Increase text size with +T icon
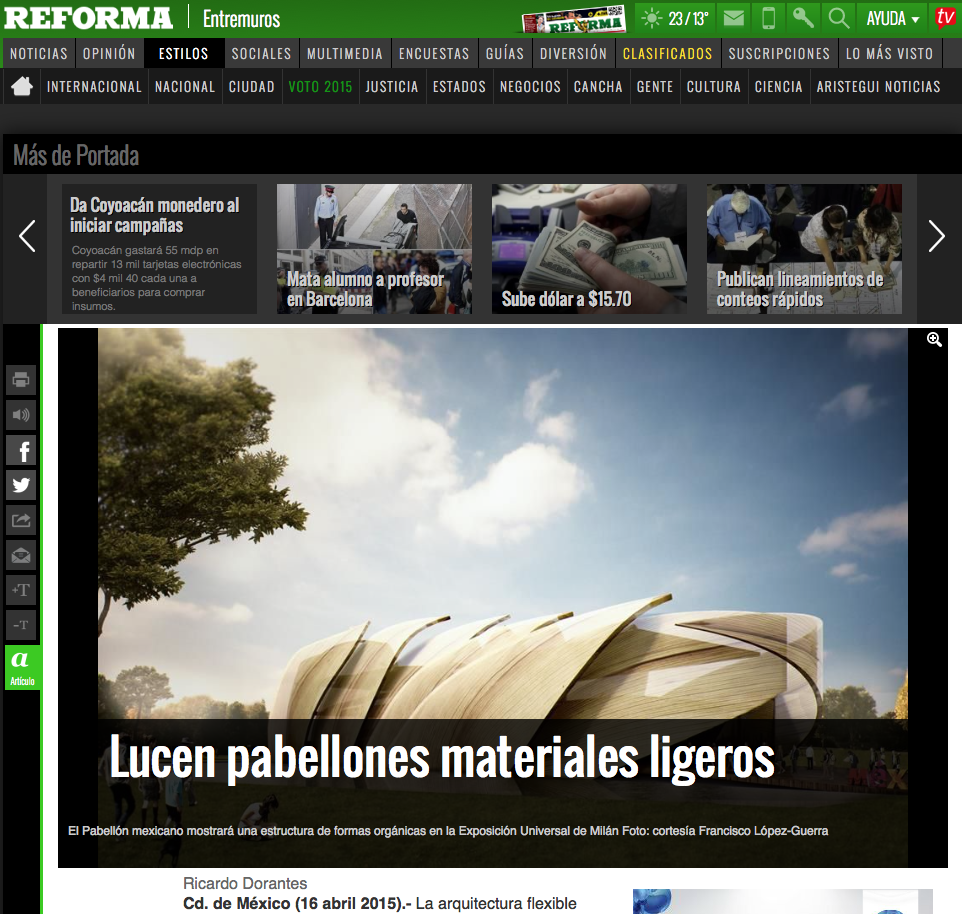 point(21,590)
